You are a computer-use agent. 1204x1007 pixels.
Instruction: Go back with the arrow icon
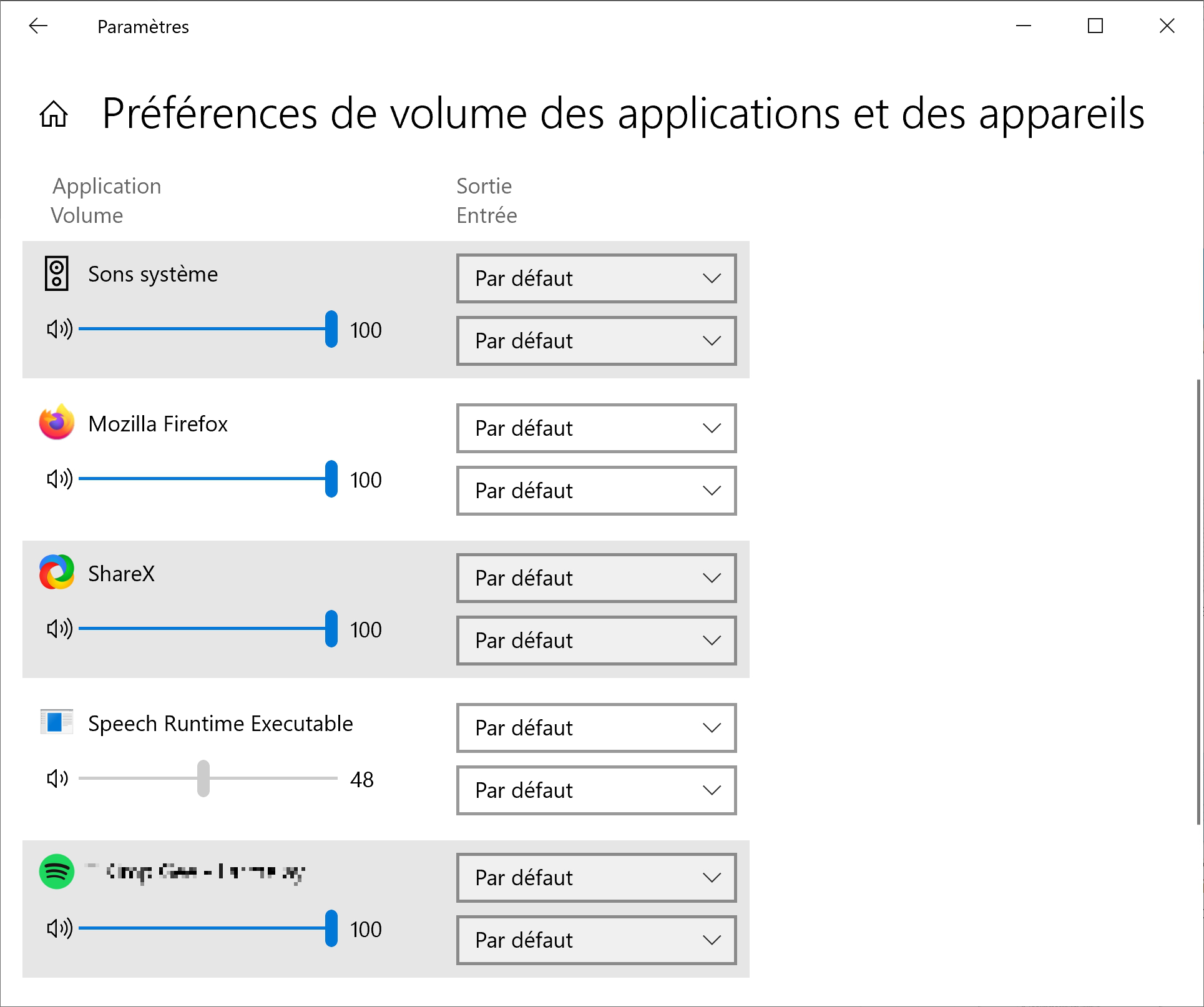click(x=39, y=26)
